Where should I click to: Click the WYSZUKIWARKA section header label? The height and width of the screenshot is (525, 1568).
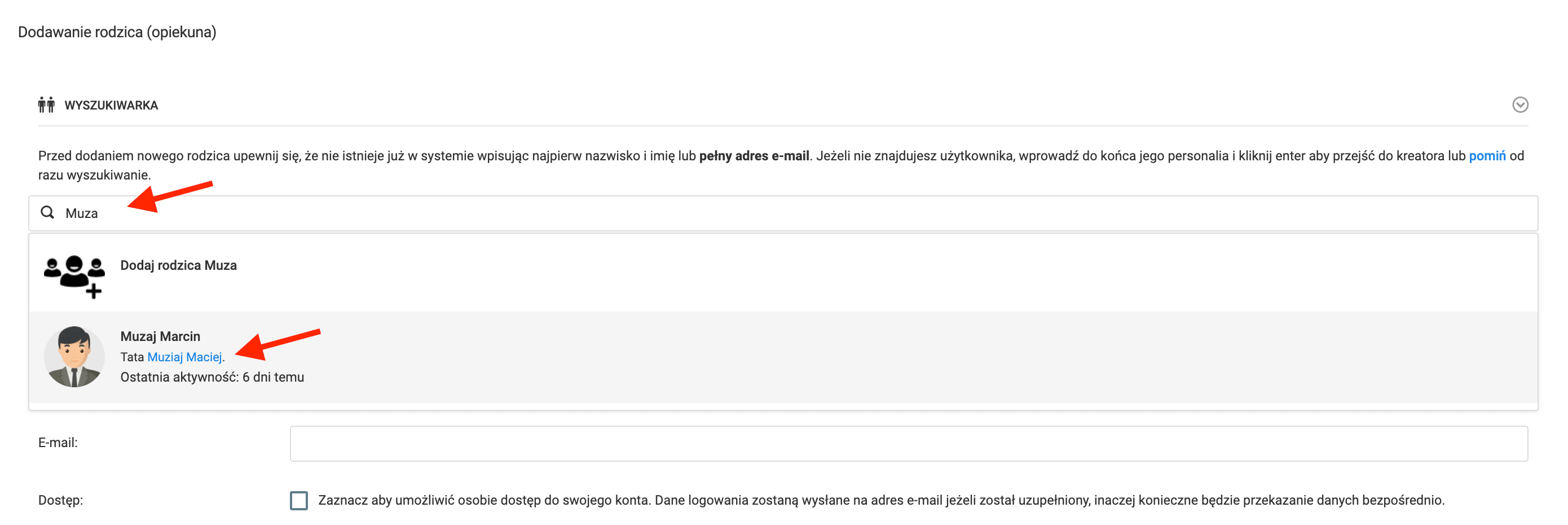coord(111,106)
